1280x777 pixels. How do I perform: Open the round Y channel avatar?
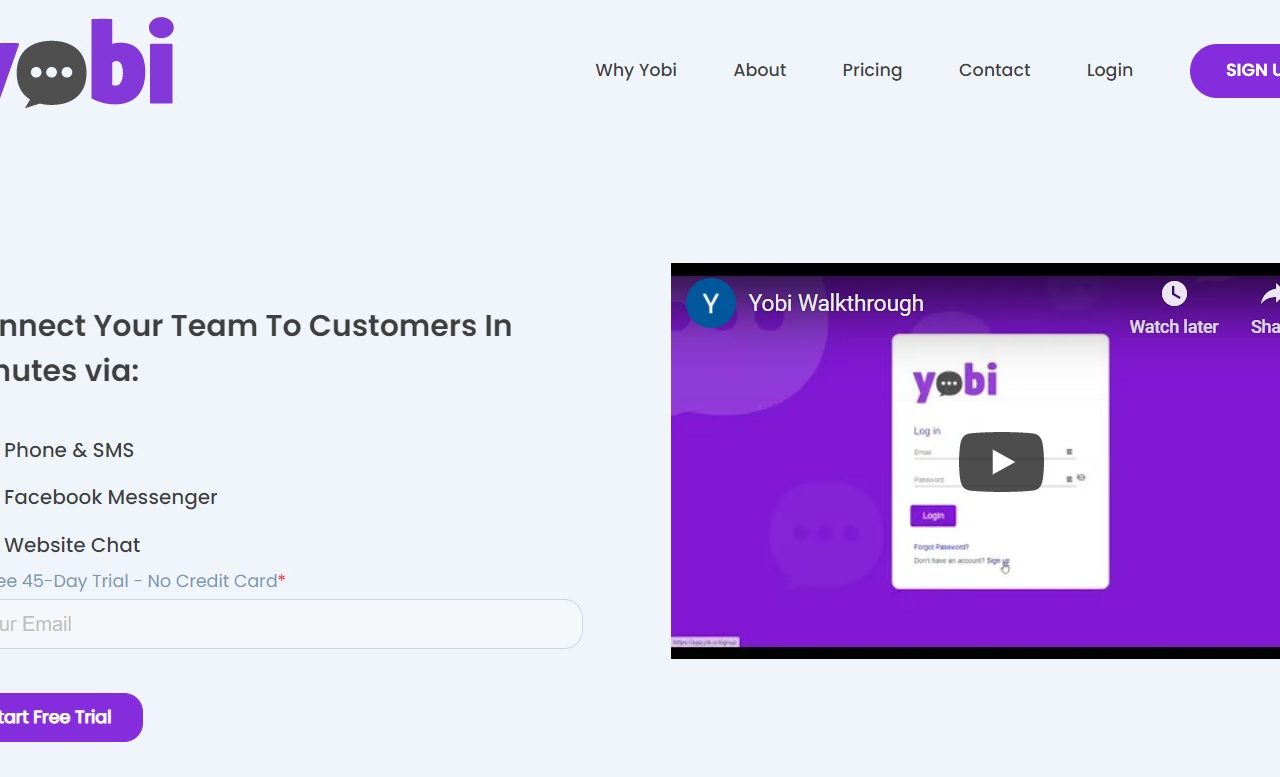(710, 304)
